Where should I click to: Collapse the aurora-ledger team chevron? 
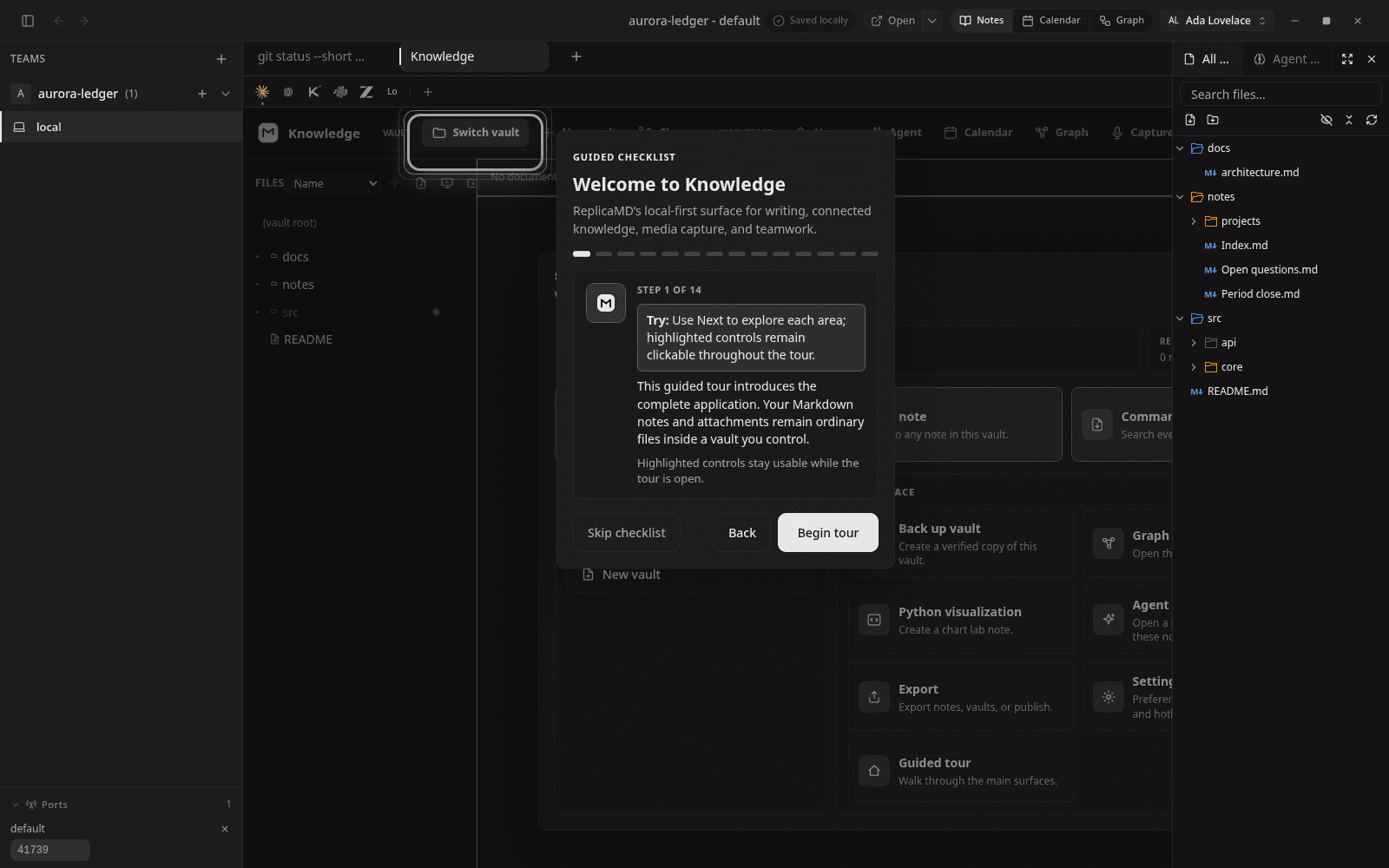[x=226, y=94]
